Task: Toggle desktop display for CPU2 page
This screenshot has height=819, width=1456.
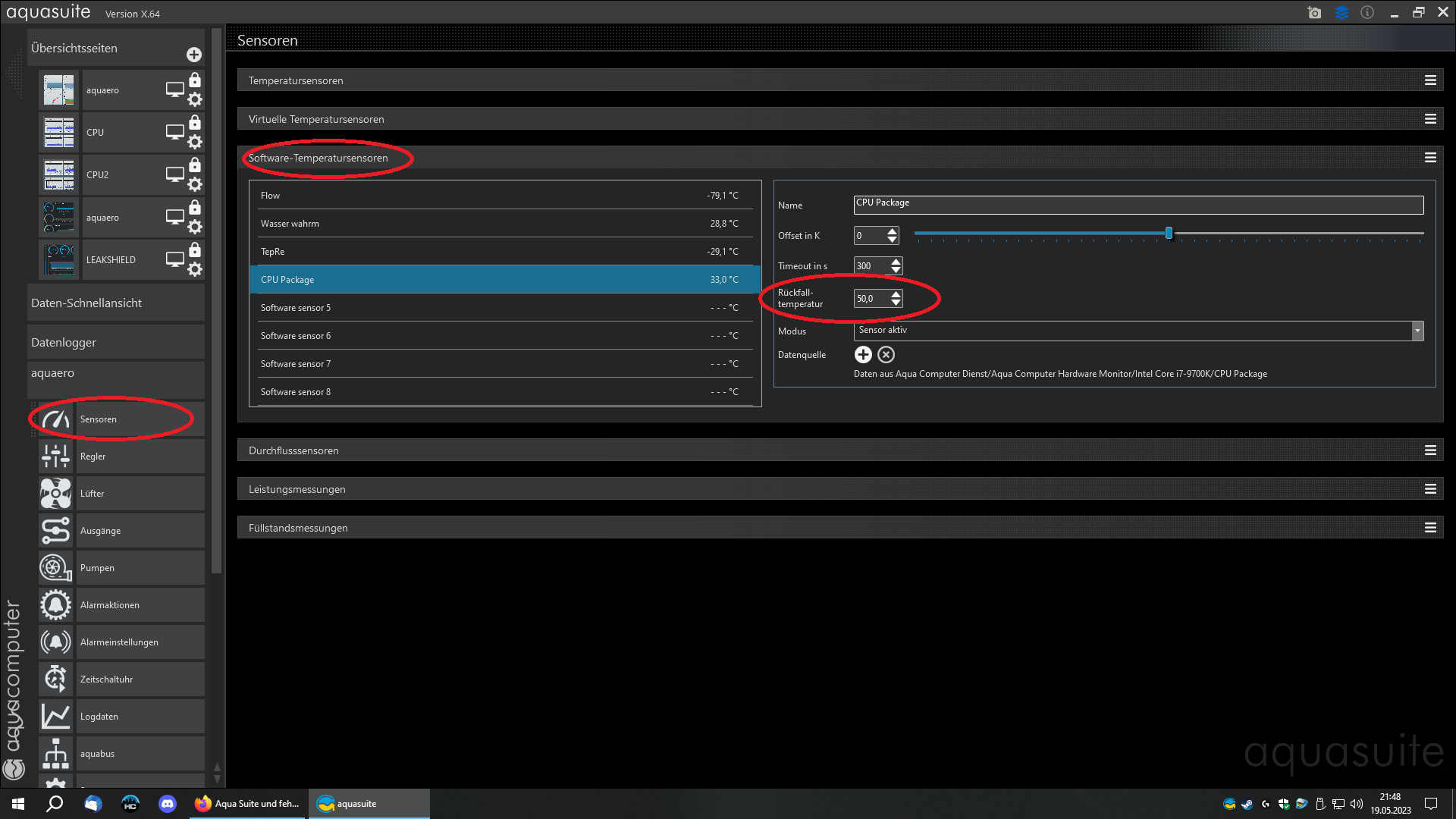Action: [x=175, y=174]
